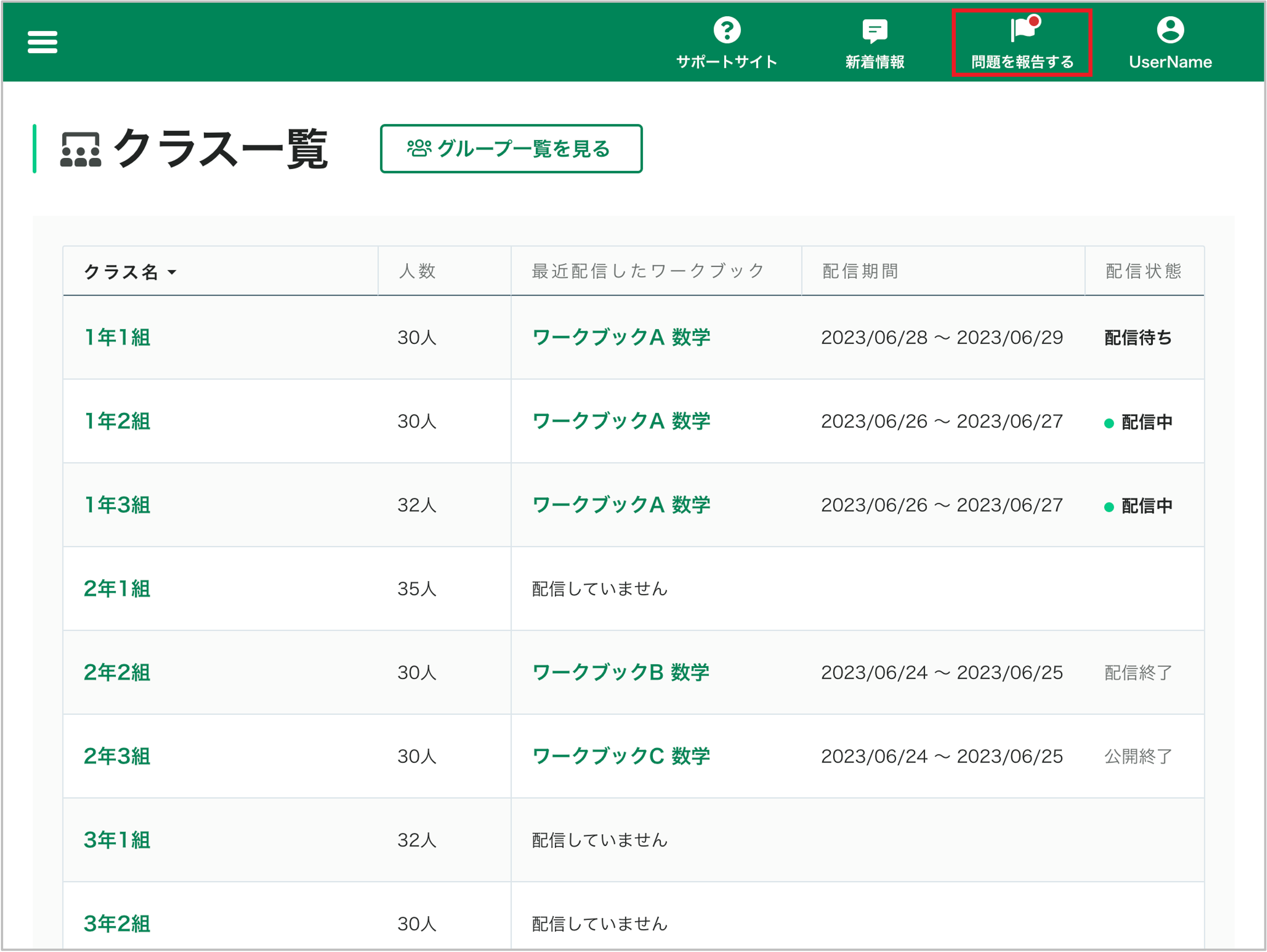Open ワークブックA 数学 in 1年2組 row
Image resolution: width=1267 pixels, height=952 pixels.
point(621,421)
